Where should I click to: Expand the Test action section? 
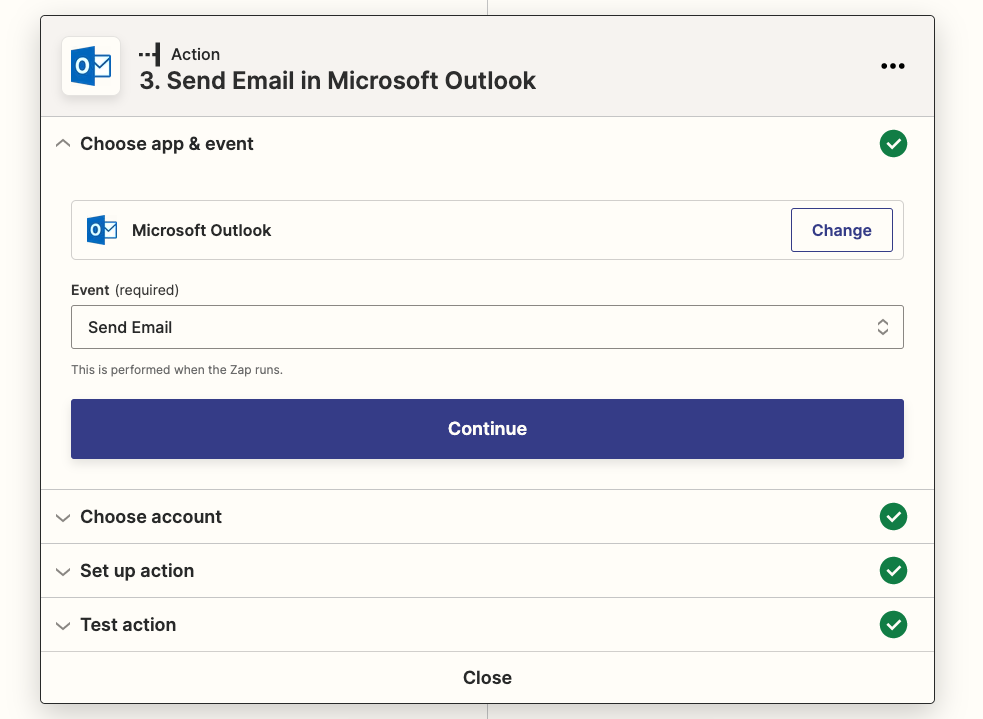[x=63, y=626]
